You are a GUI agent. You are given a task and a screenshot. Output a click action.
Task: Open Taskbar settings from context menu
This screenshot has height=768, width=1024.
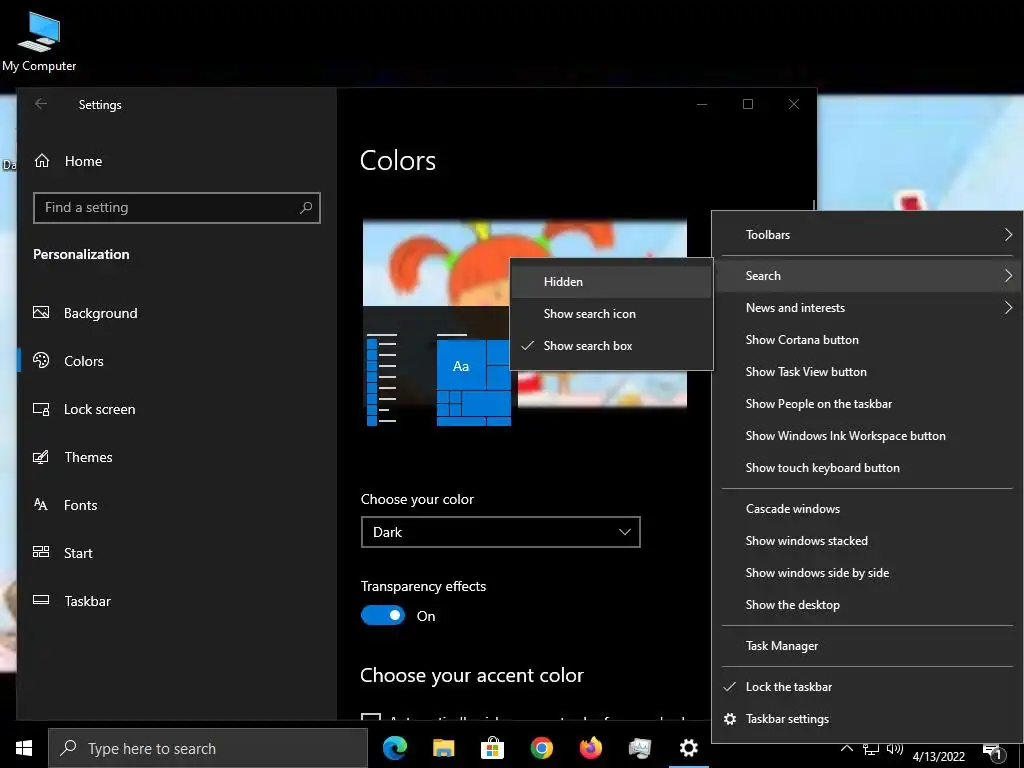[869, 719]
